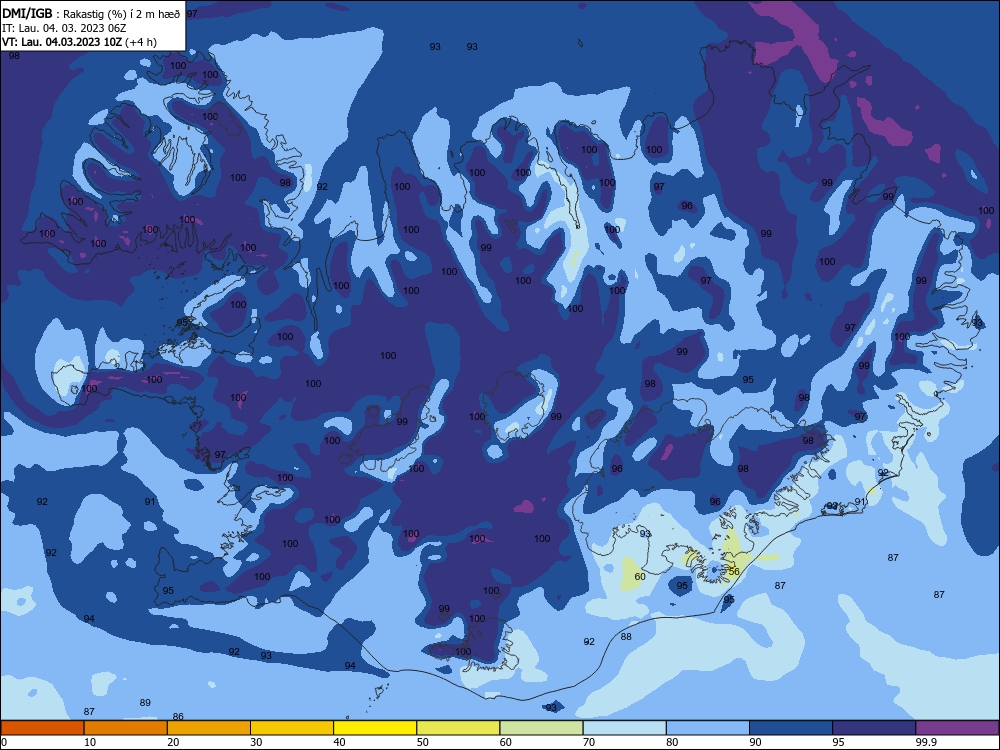
Task: Click the '86' humidity value on the map
Action: 178,716
